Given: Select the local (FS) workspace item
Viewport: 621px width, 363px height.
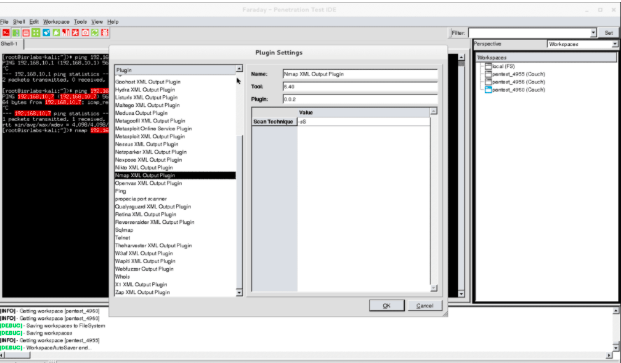Looking at the screenshot, I should tap(503, 67).
